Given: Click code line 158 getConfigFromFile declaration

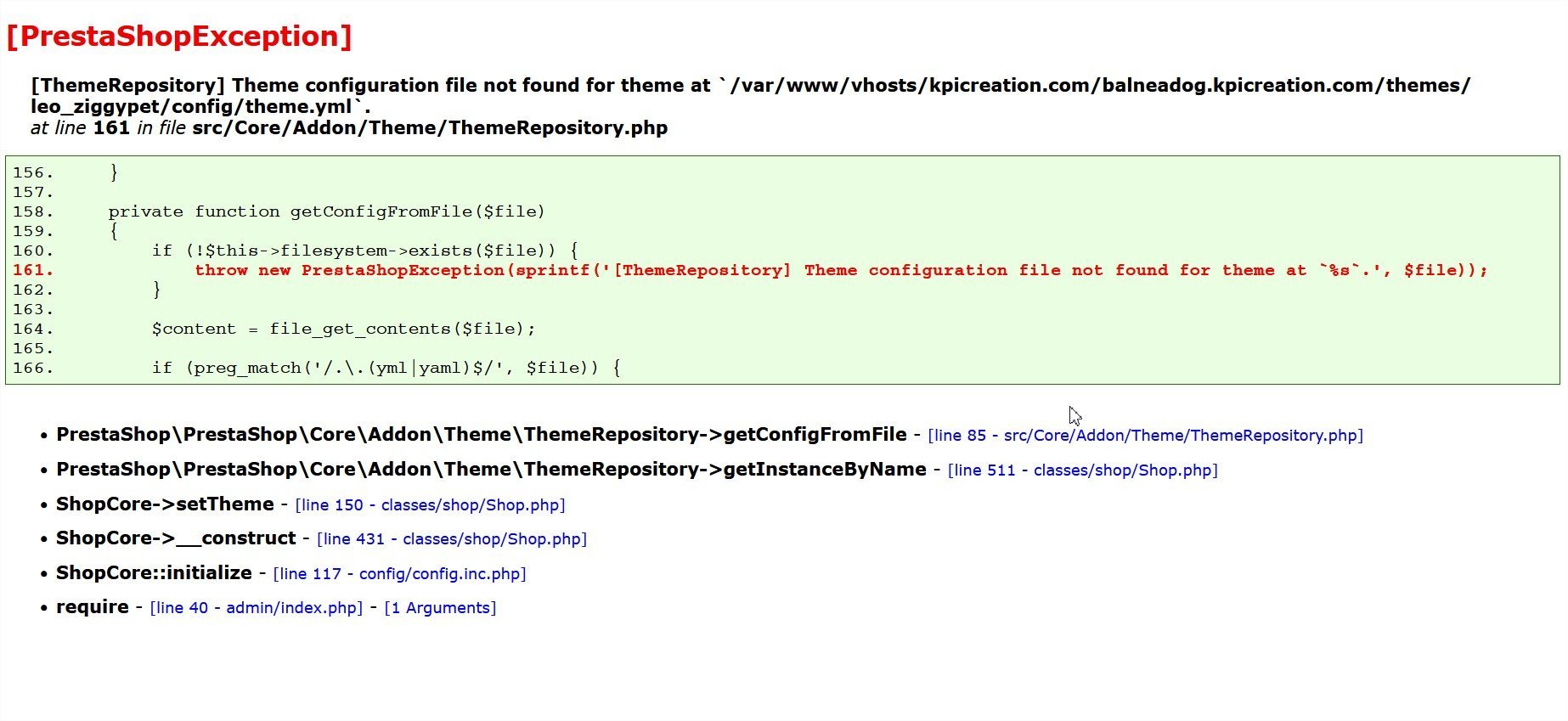Looking at the screenshot, I should pyautogui.click(x=327, y=211).
